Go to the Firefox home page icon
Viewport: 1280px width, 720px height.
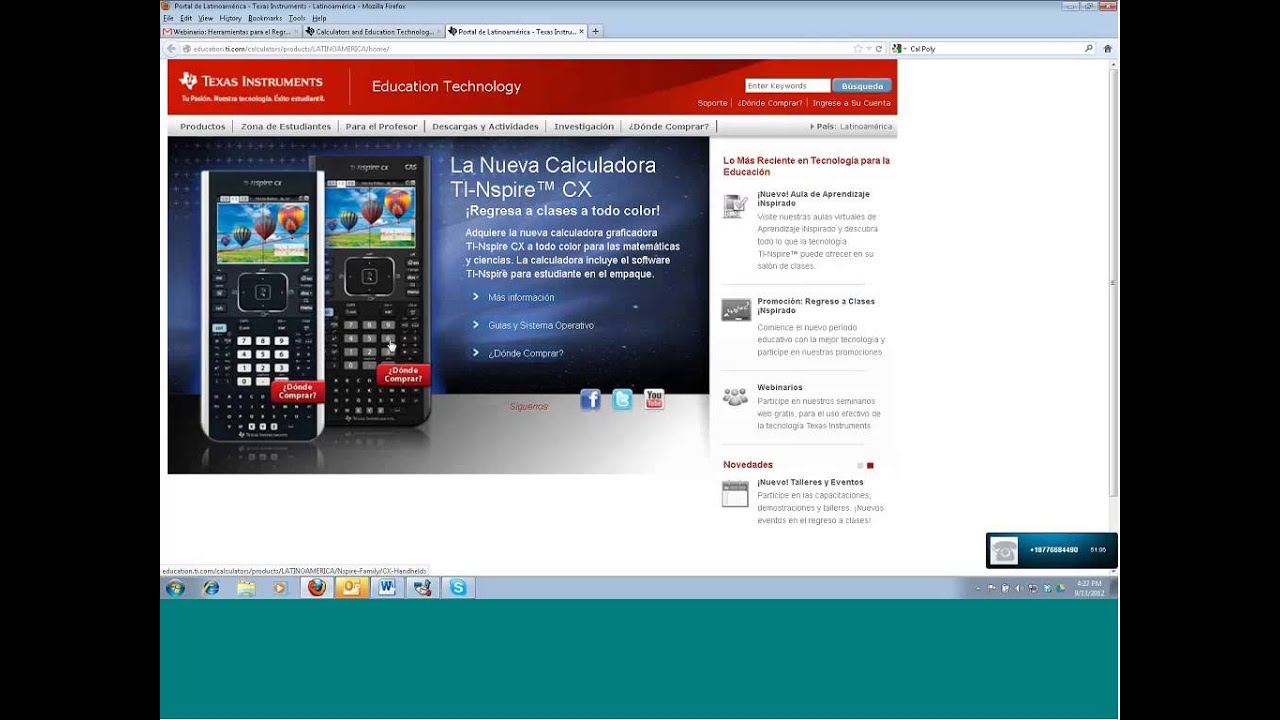pyautogui.click(x=1107, y=48)
